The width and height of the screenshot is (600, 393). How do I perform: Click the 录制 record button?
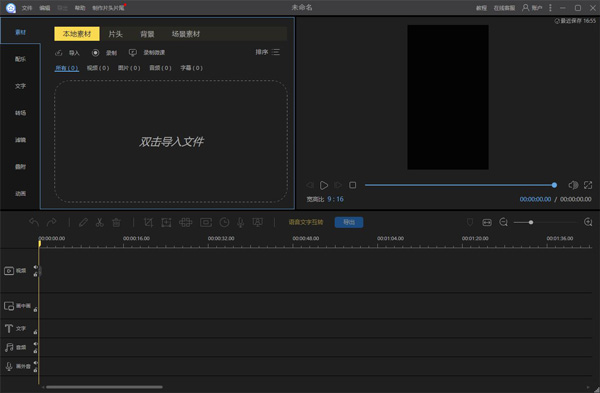pyautogui.click(x=104, y=52)
